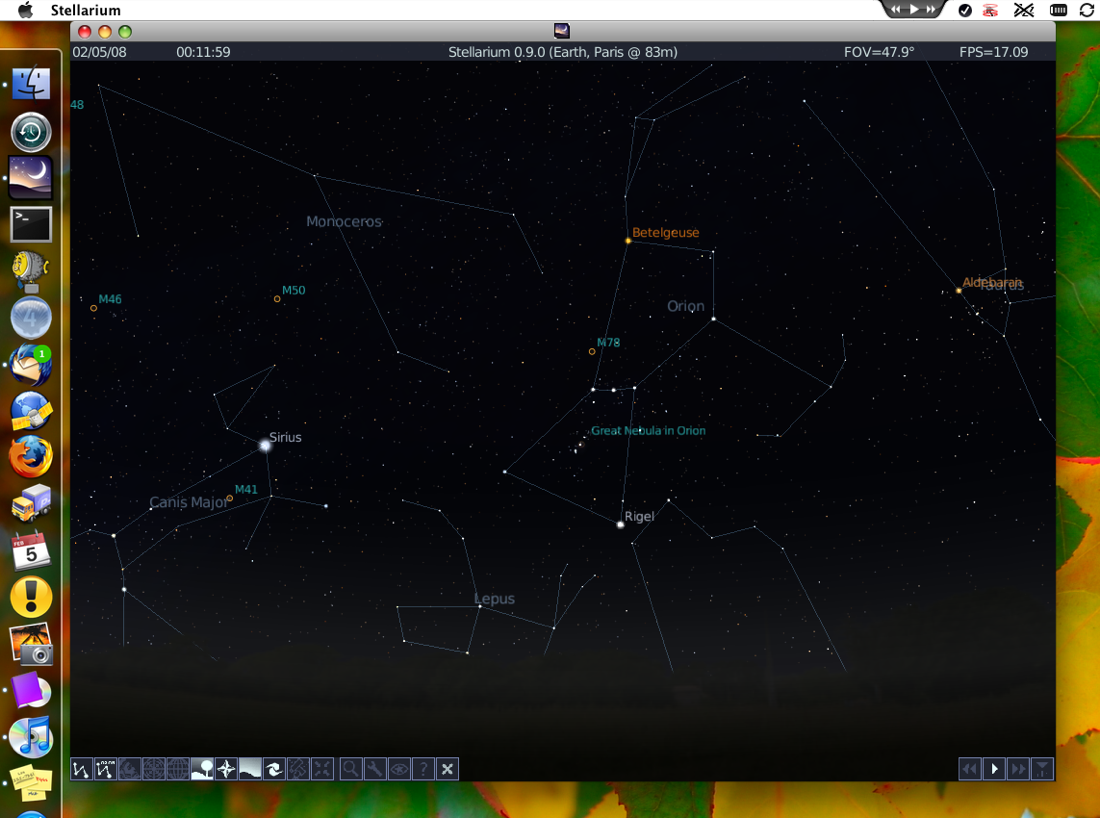
Task: Select nebula M78 marker
Action: point(592,351)
